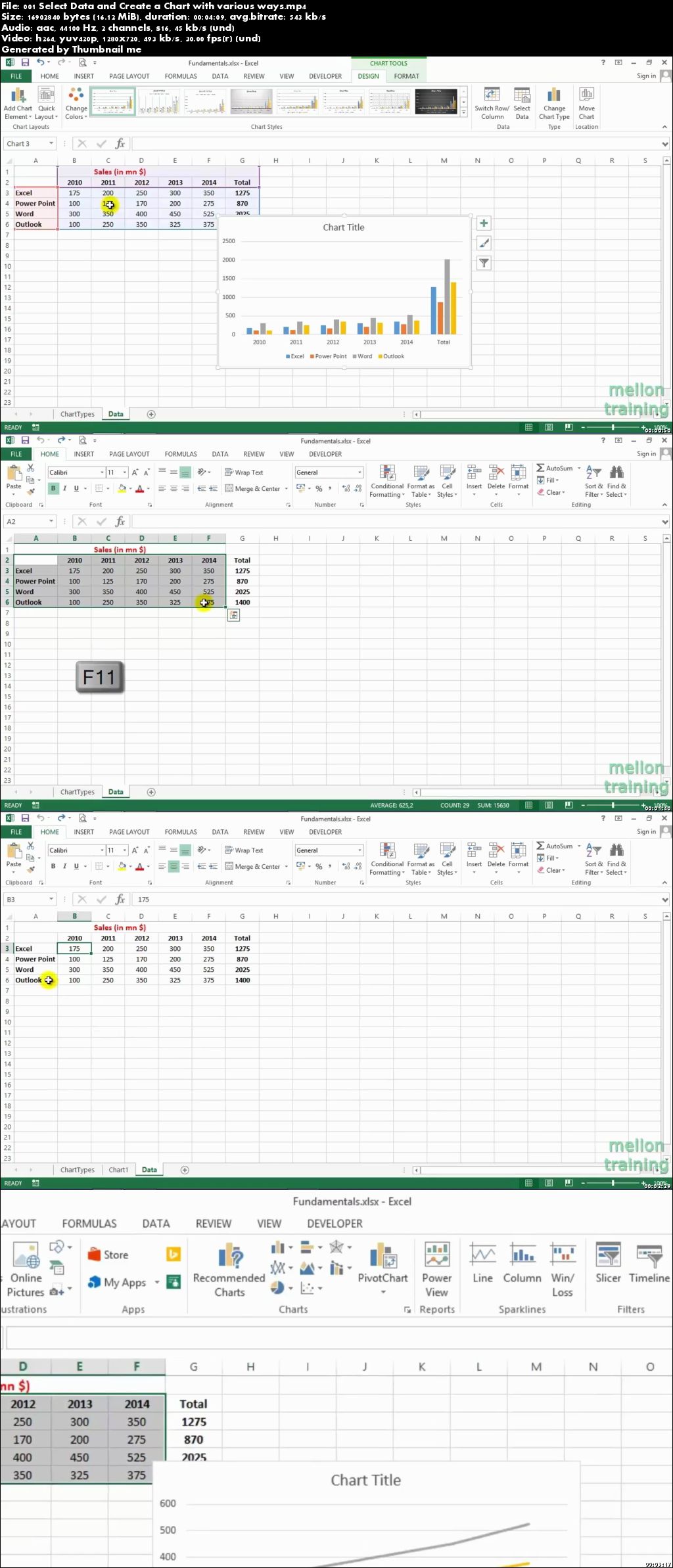Switch to Chart1 sheet tab
The width and height of the screenshot is (673, 1568).
click(x=118, y=1170)
